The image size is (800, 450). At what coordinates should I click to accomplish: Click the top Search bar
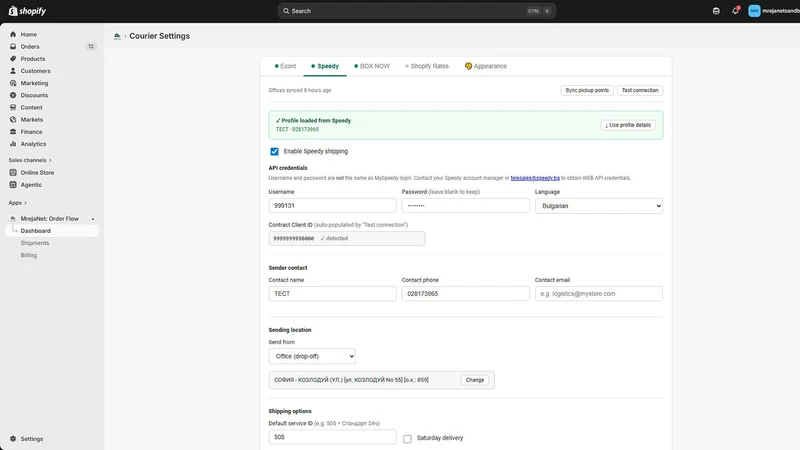click(416, 11)
